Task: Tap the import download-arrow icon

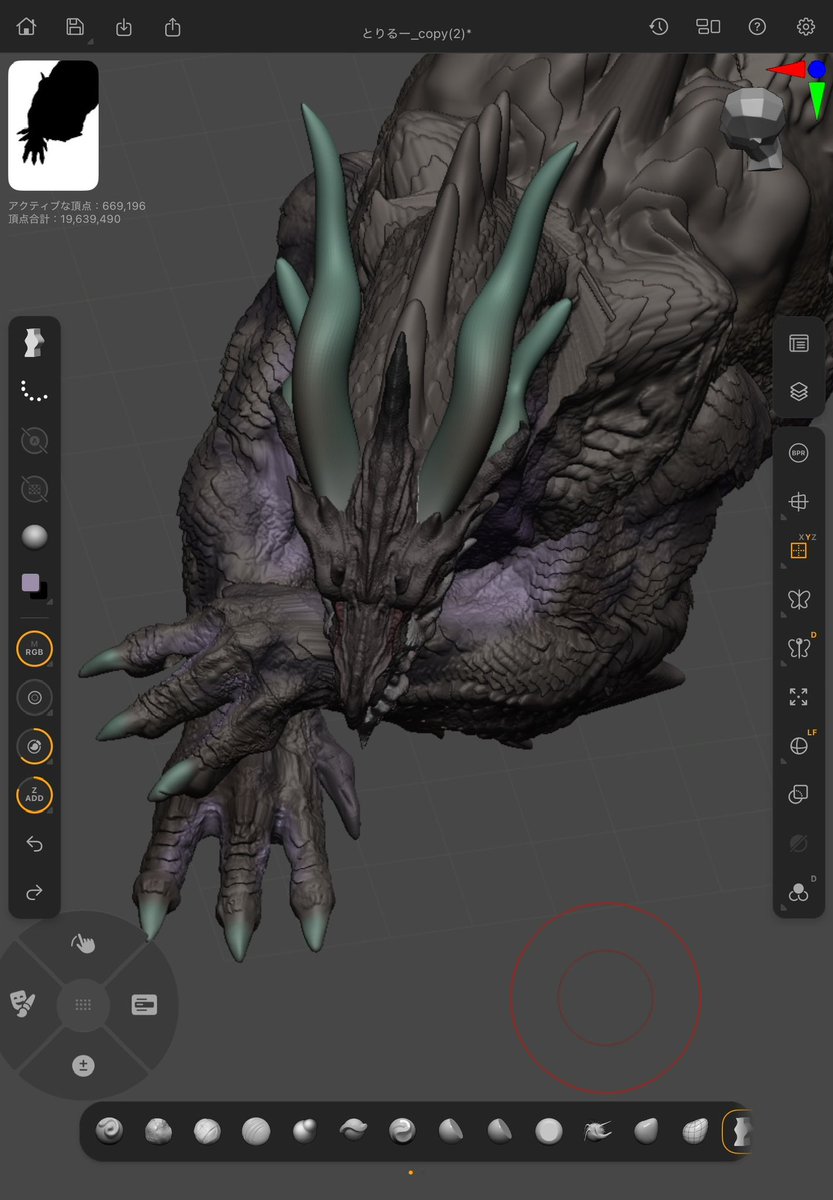Action: tap(124, 27)
